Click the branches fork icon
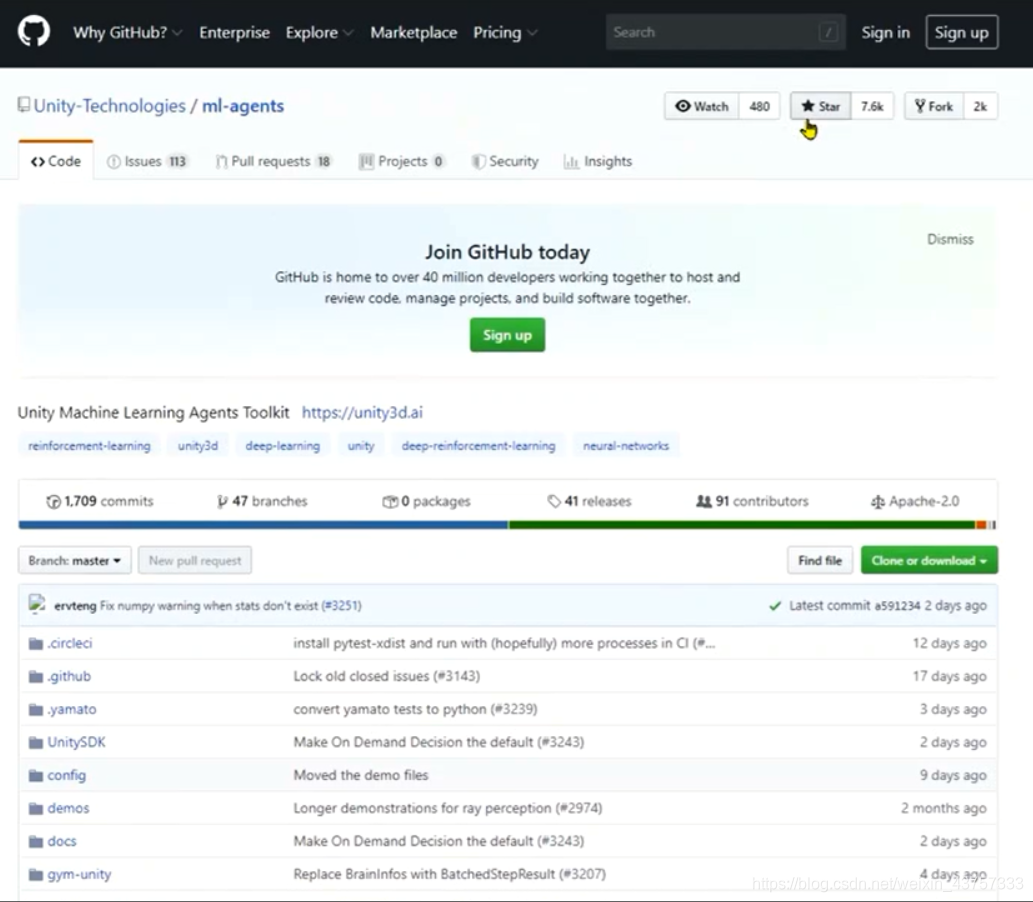The image size is (1033, 902). [x=222, y=501]
